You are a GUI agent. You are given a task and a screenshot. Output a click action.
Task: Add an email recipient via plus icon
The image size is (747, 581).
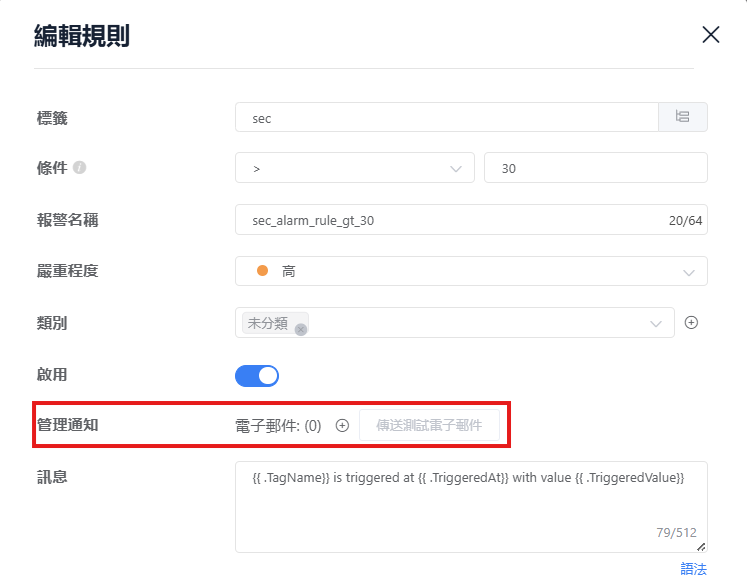pos(342,425)
